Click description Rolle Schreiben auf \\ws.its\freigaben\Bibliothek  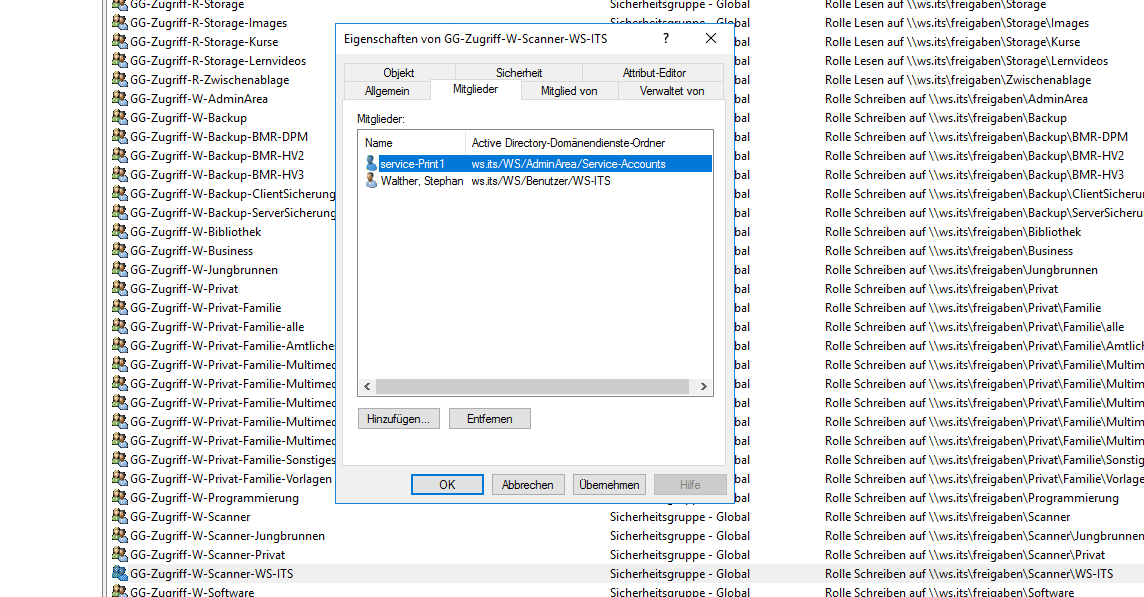coord(953,231)
